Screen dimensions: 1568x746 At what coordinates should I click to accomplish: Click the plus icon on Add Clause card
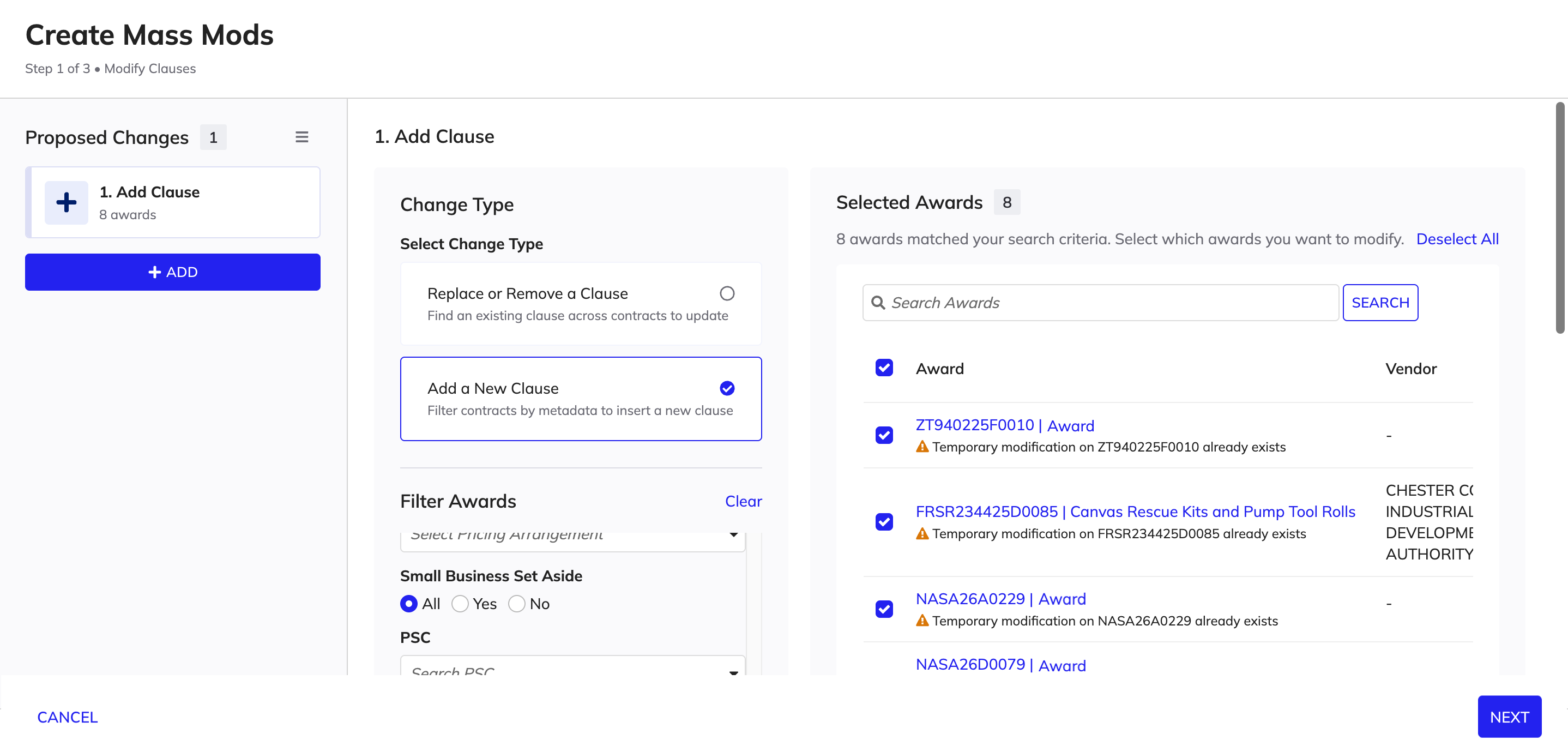67,202
